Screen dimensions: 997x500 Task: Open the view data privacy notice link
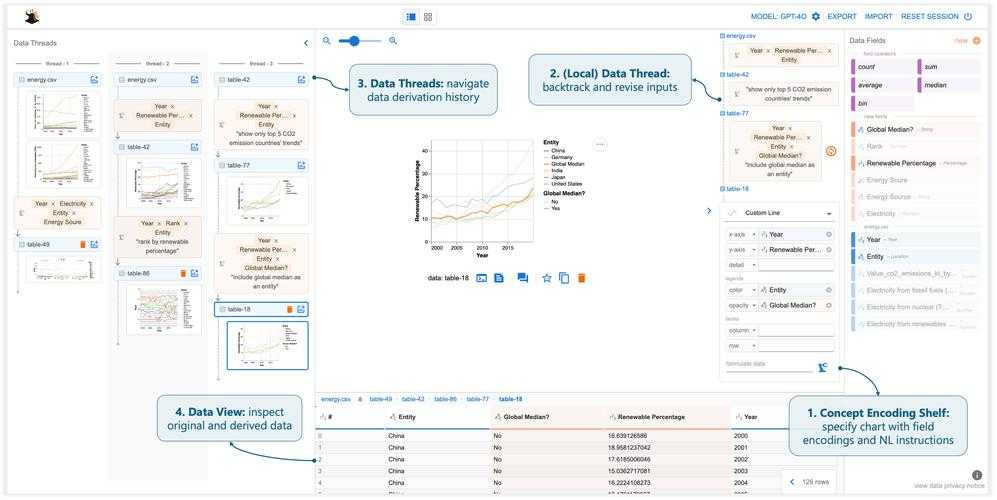(949, 486)
